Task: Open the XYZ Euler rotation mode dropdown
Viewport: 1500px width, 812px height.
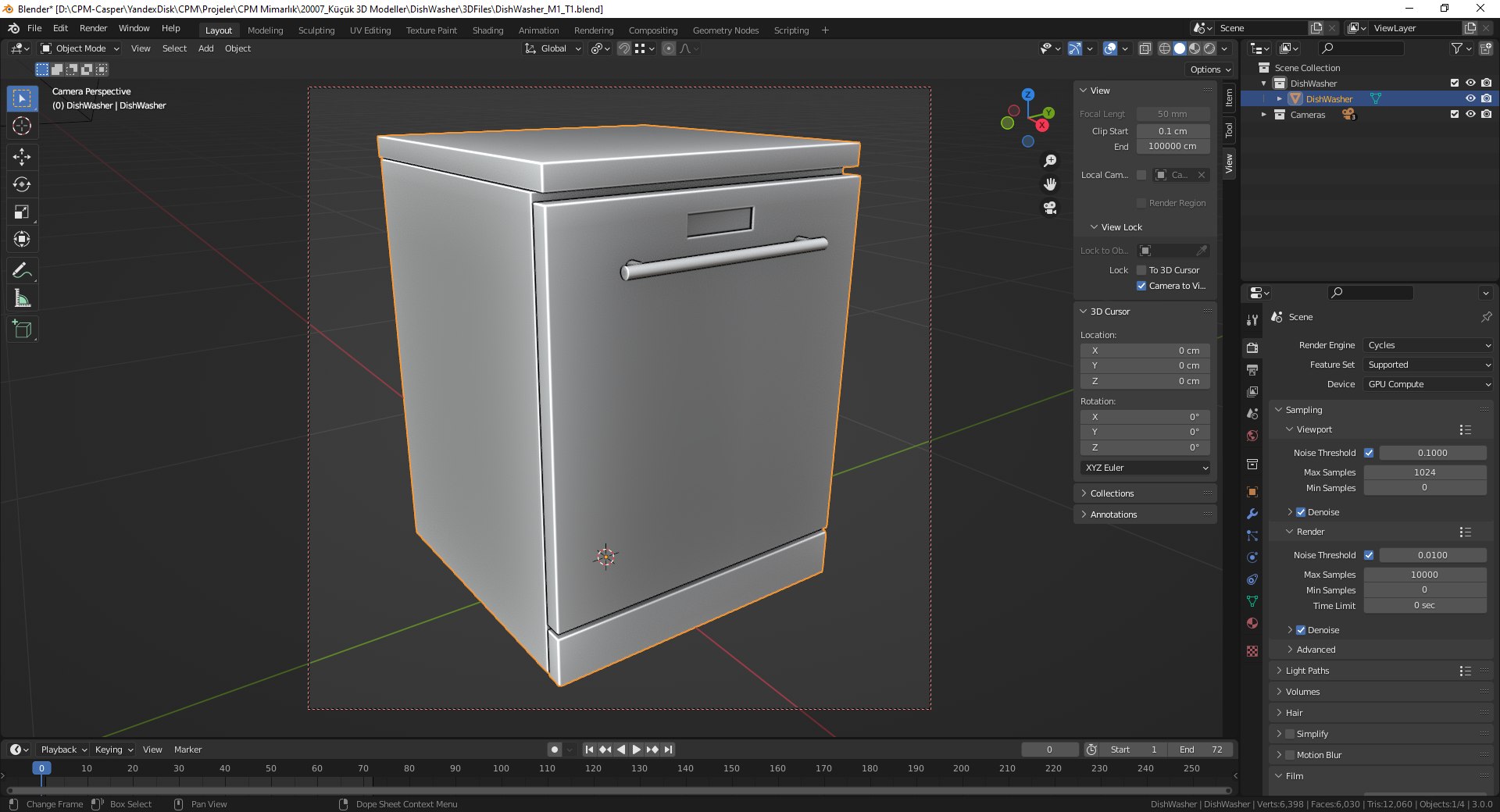Action: [1145, 468]
